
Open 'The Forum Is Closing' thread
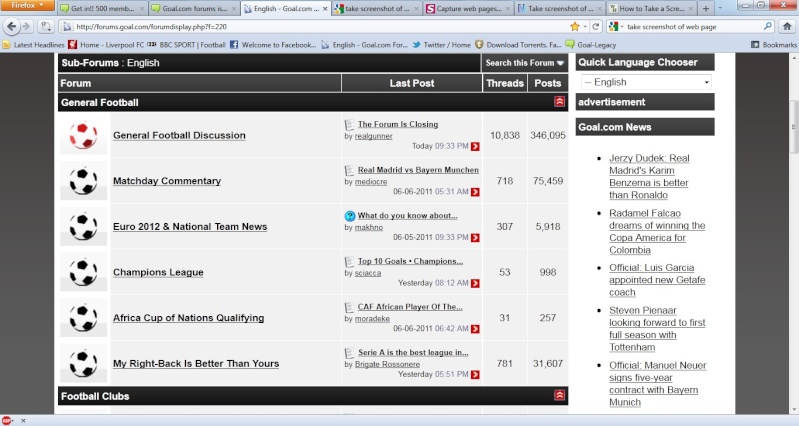point(397,124)
